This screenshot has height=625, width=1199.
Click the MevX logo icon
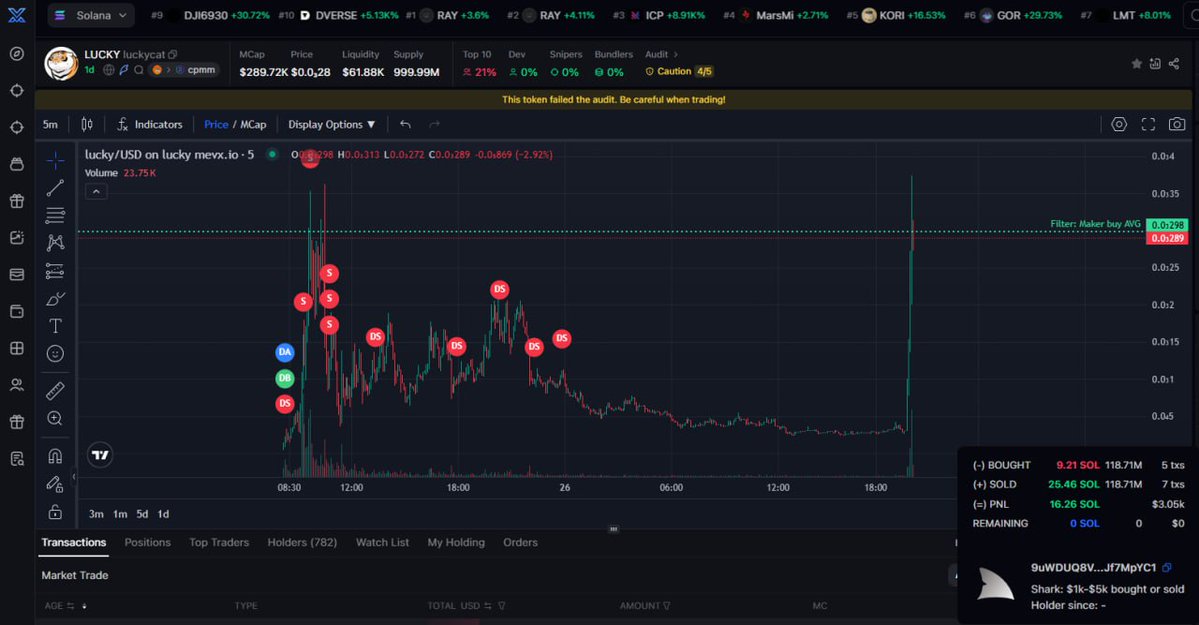(x=17, y=15)
